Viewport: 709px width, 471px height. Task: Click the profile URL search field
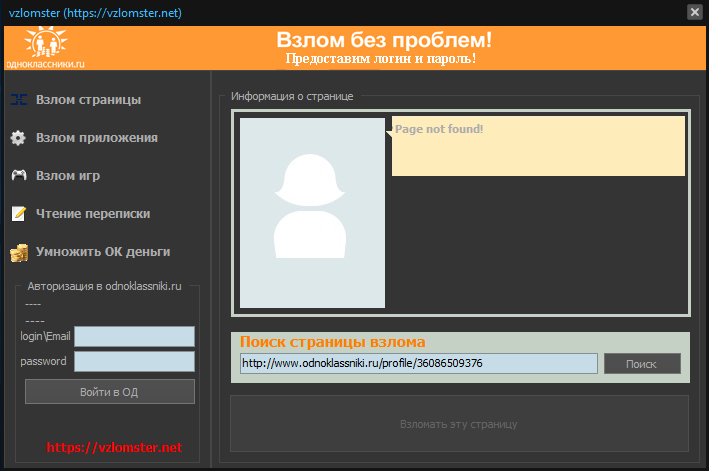[419, 363]
